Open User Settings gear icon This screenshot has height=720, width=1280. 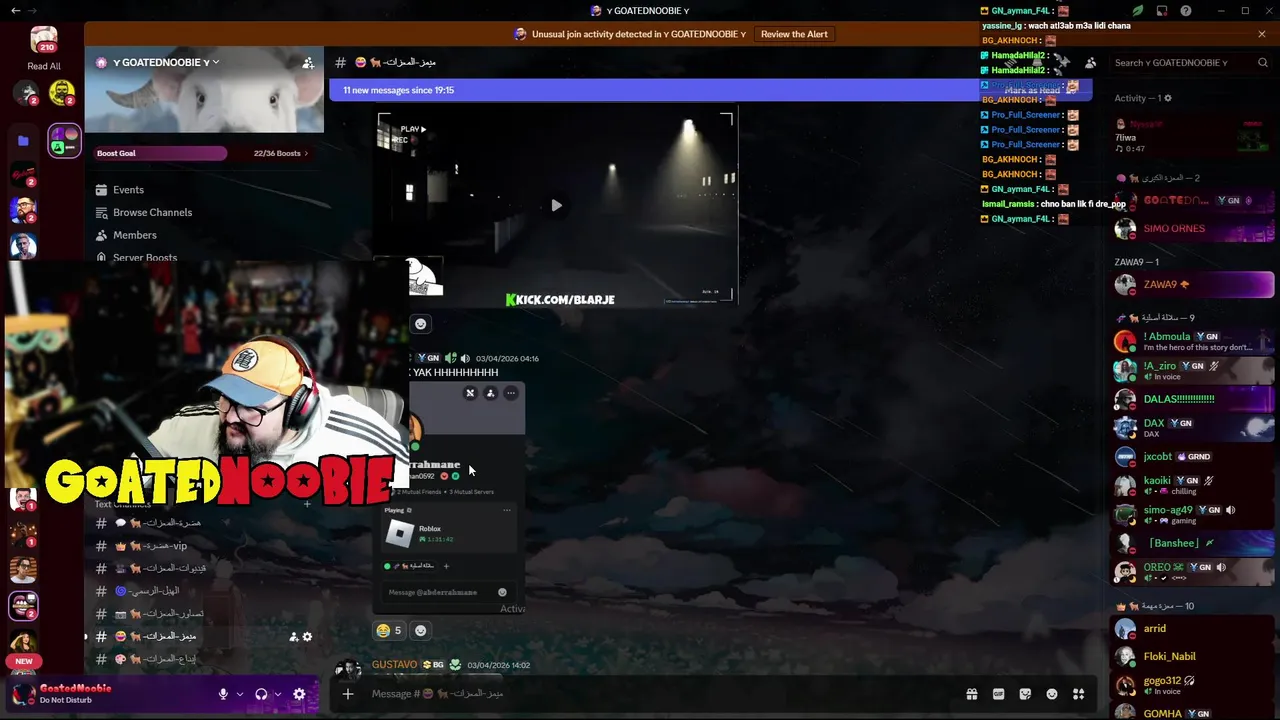(x=299, y=694)
